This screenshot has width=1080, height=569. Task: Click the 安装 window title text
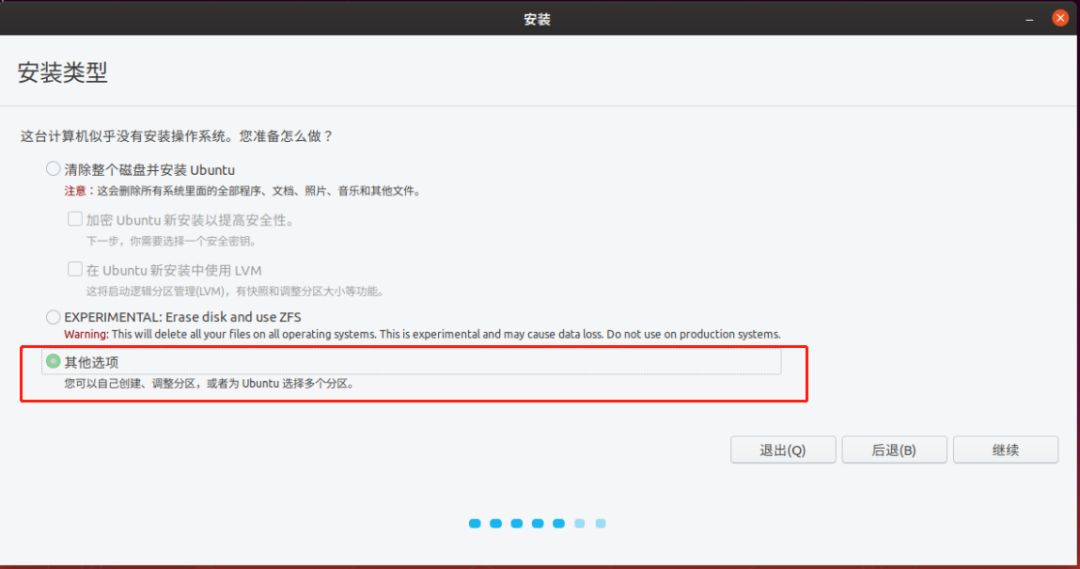537,19
